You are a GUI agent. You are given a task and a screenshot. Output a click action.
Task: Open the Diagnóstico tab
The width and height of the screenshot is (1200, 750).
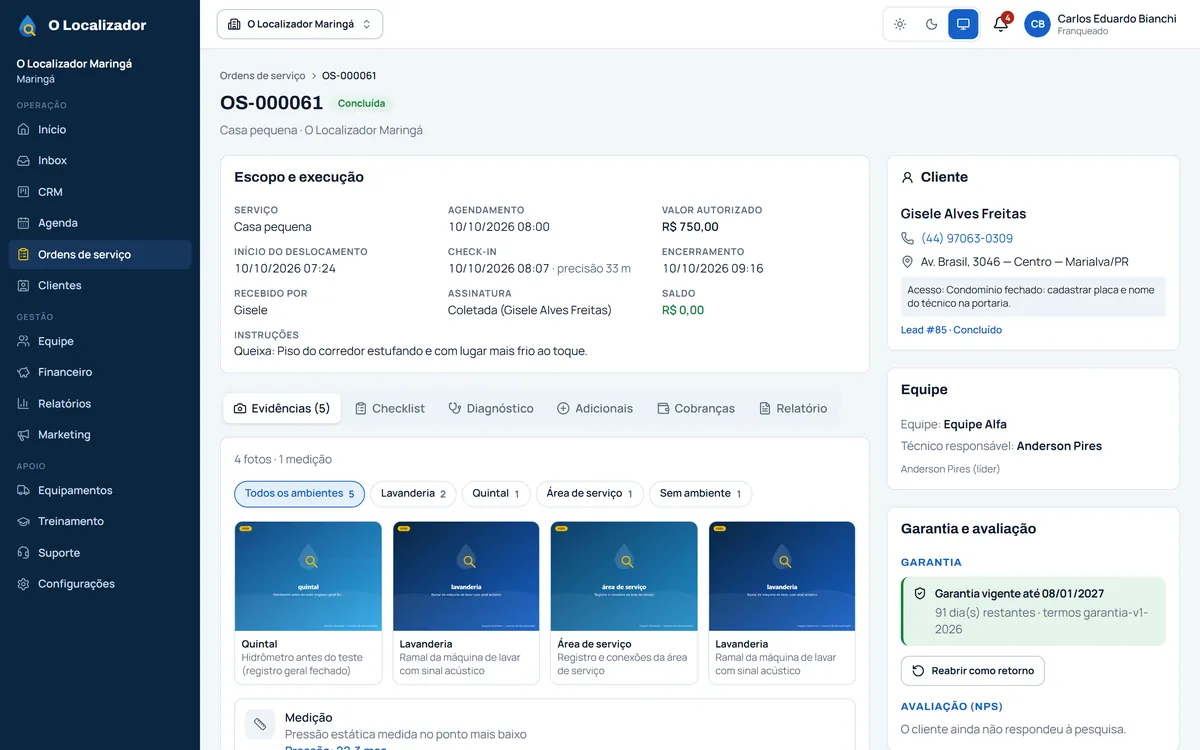(491, 408)
